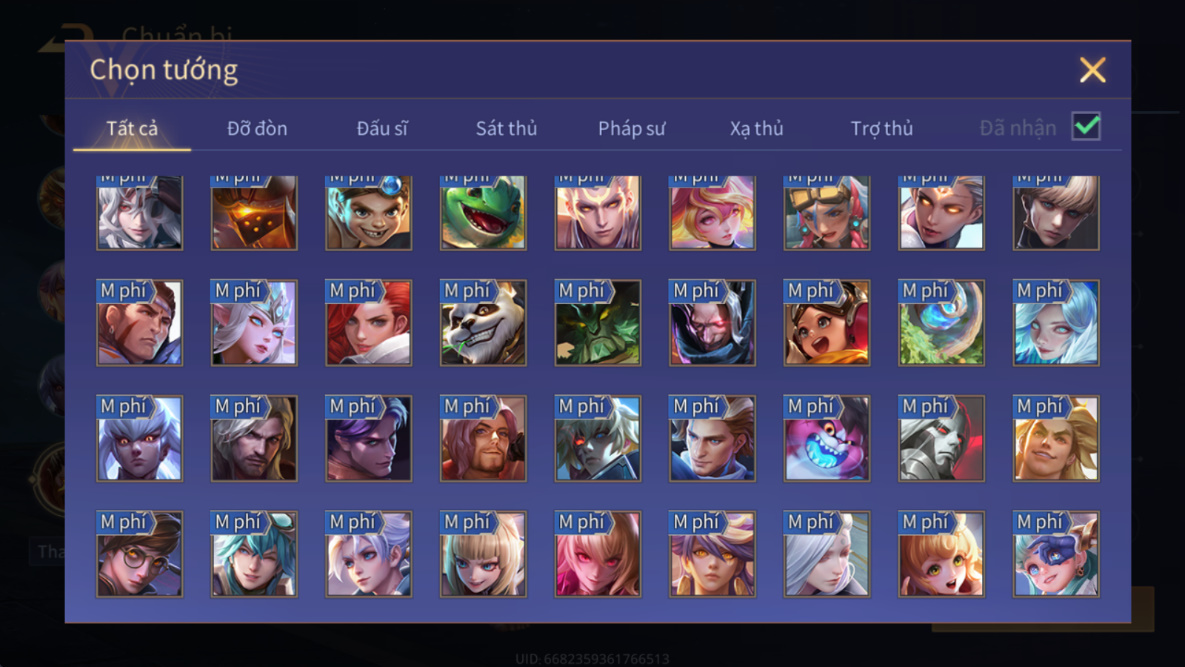The width and height of the screenshot is (1185, 667).
Task: Filter by Xạ thủ tab
Action: pyautogui.click(x=756, y=128)
